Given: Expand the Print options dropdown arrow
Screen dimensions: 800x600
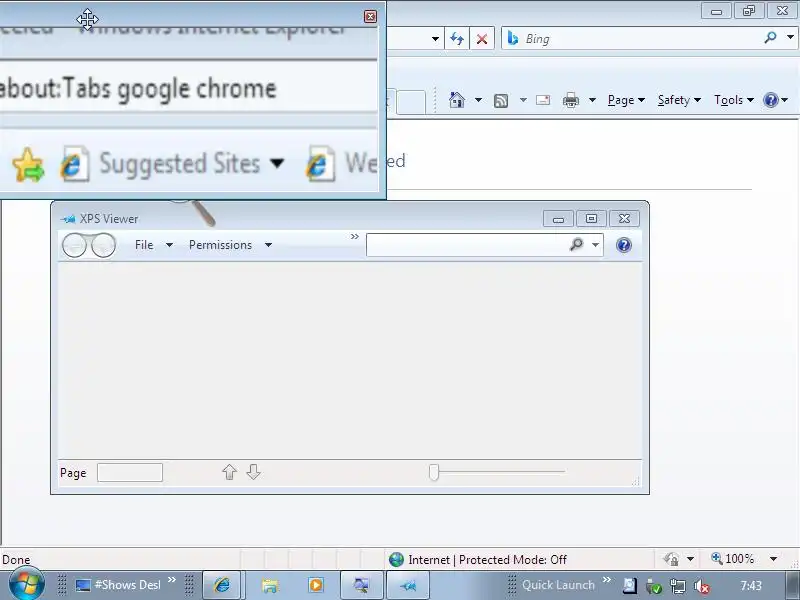Looking at the screenshot, I should 592,100.
